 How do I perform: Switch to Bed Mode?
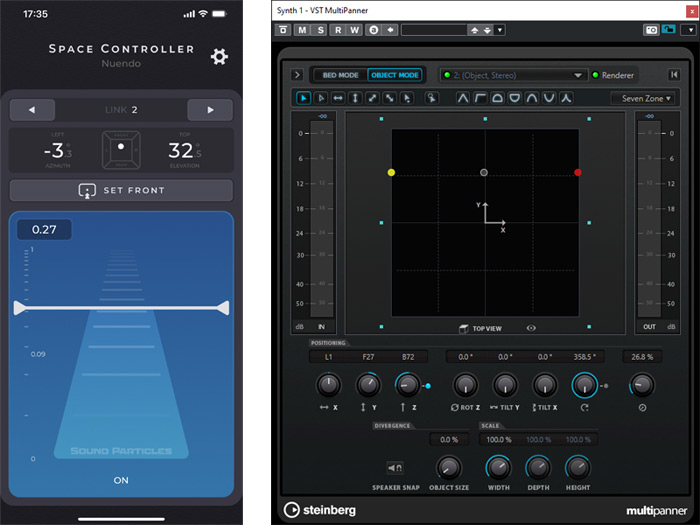(340, 75)
